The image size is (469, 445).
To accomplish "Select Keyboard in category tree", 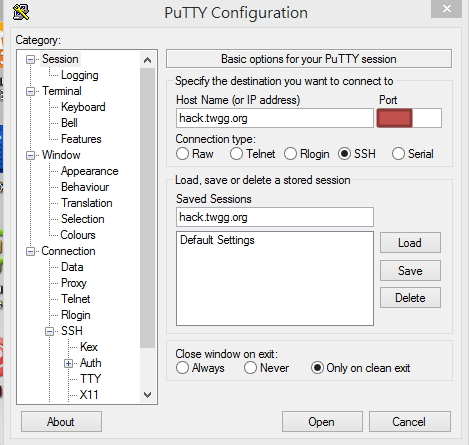I will 83,107.
